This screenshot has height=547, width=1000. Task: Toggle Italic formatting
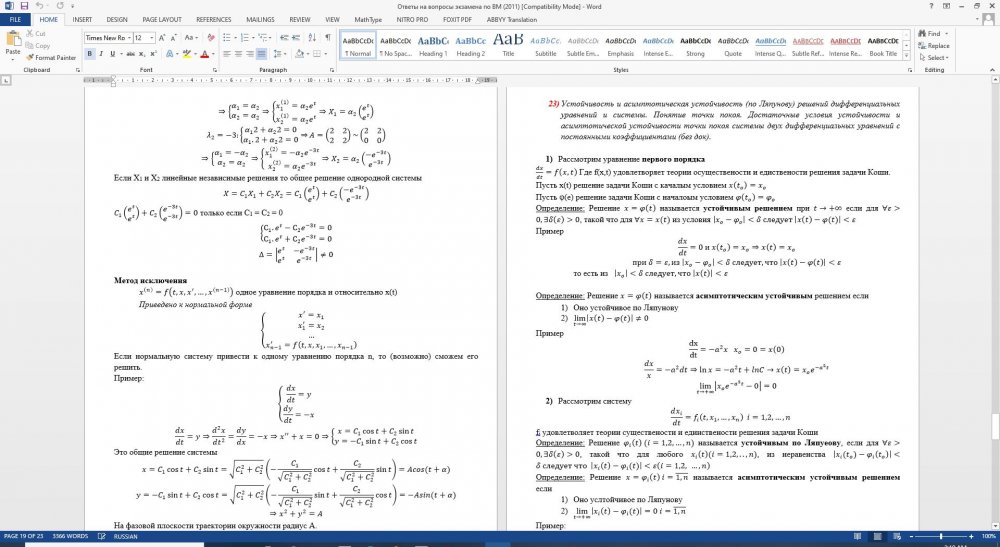coord(101,53)
